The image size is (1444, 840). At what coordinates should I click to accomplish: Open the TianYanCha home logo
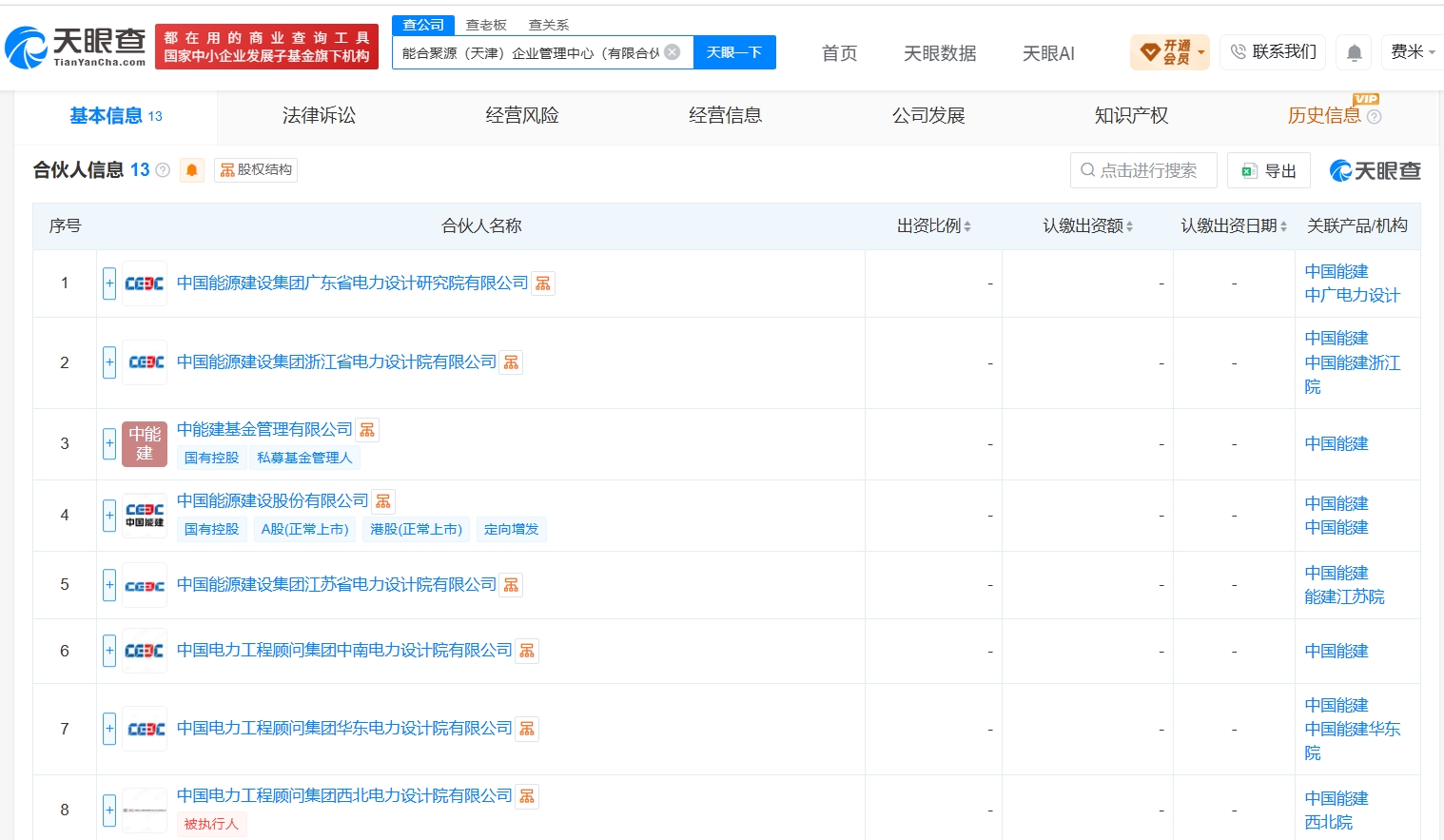(76, 47)
